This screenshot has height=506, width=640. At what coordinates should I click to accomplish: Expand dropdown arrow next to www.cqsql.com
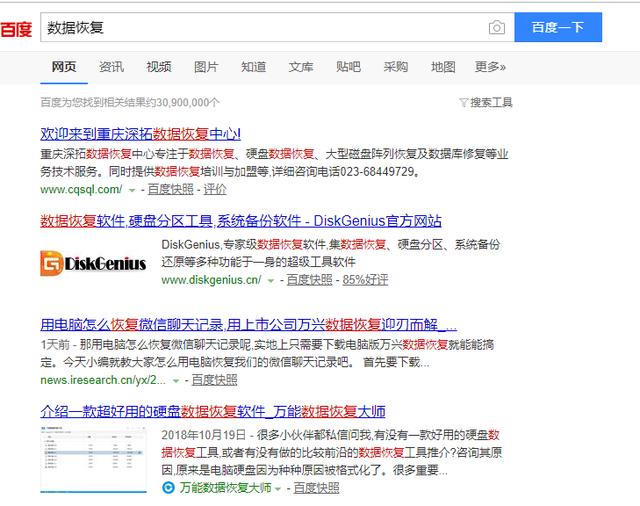(132, 190)
